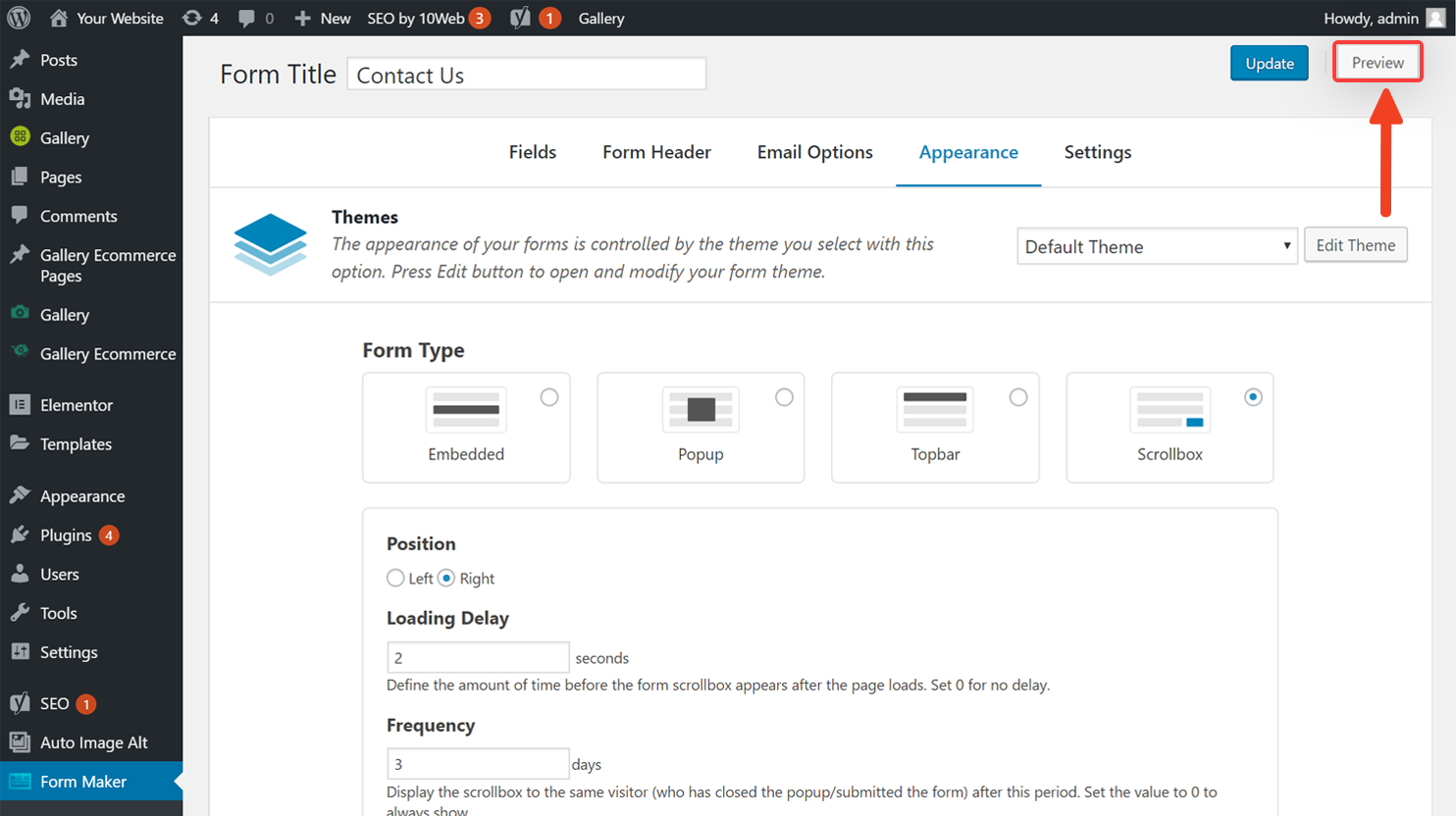Switch to the Email Options tab
The image size is (1456, 816).
[x=815, y=152]
